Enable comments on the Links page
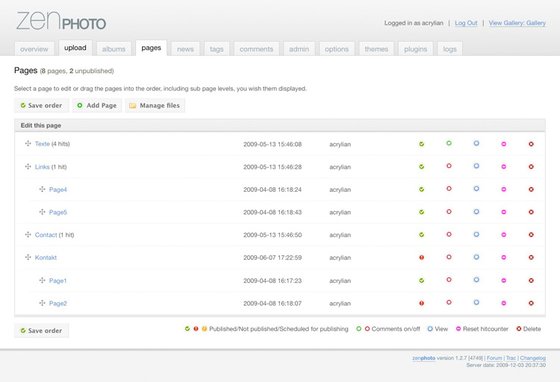Viewport: 560px width, 382px height. click(449, 166)
